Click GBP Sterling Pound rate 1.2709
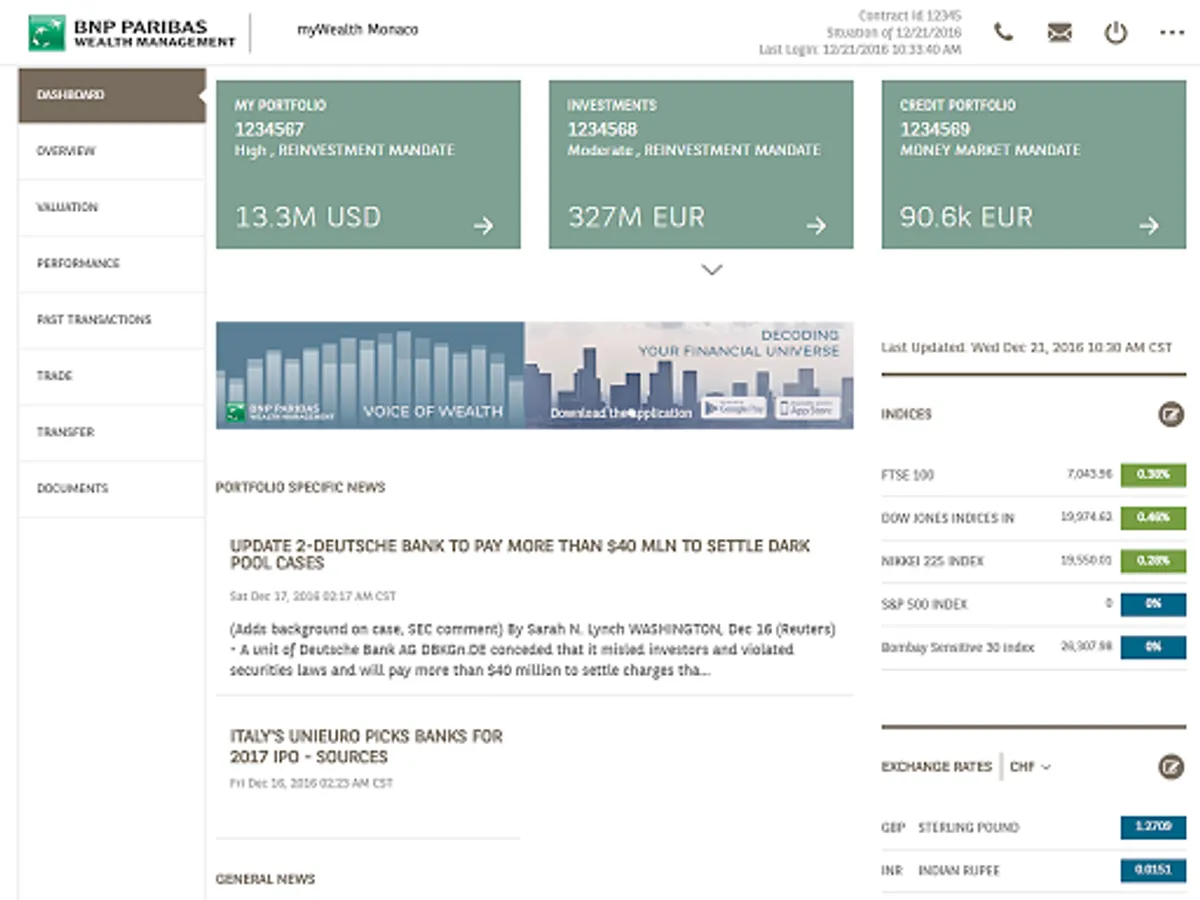Viewport: 1200px width, 900px height. pyautogui.click(x=1153, y=828)
